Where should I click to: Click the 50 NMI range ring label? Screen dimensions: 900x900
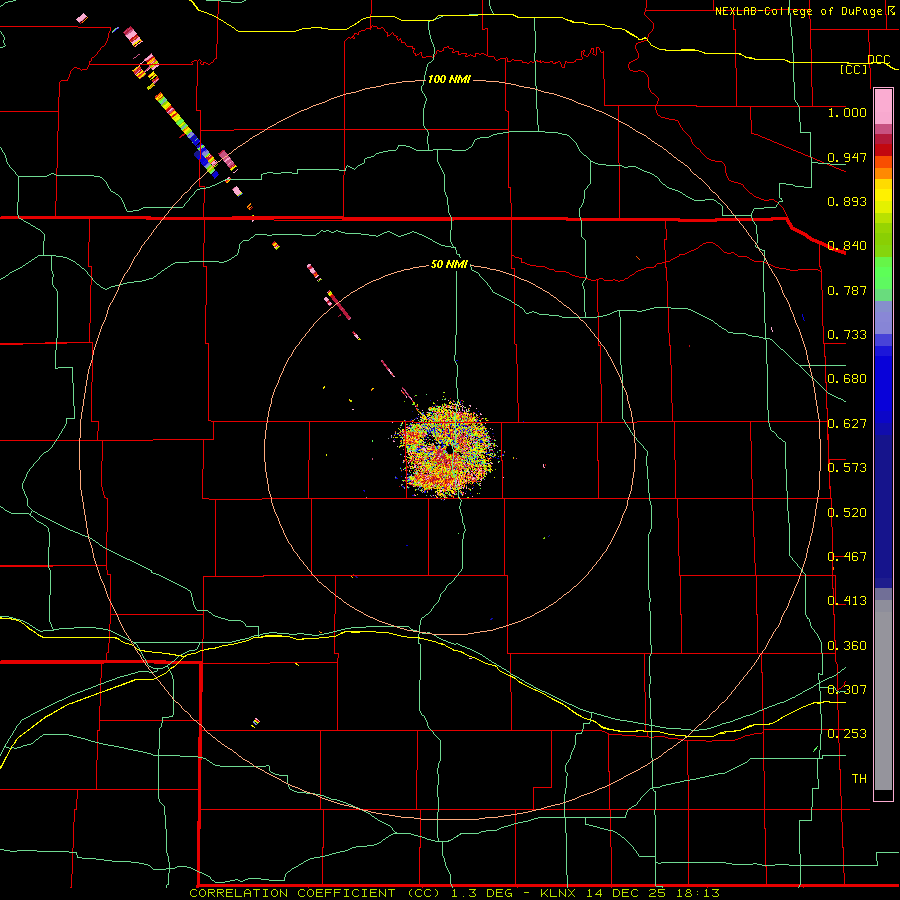coord(449,264)
